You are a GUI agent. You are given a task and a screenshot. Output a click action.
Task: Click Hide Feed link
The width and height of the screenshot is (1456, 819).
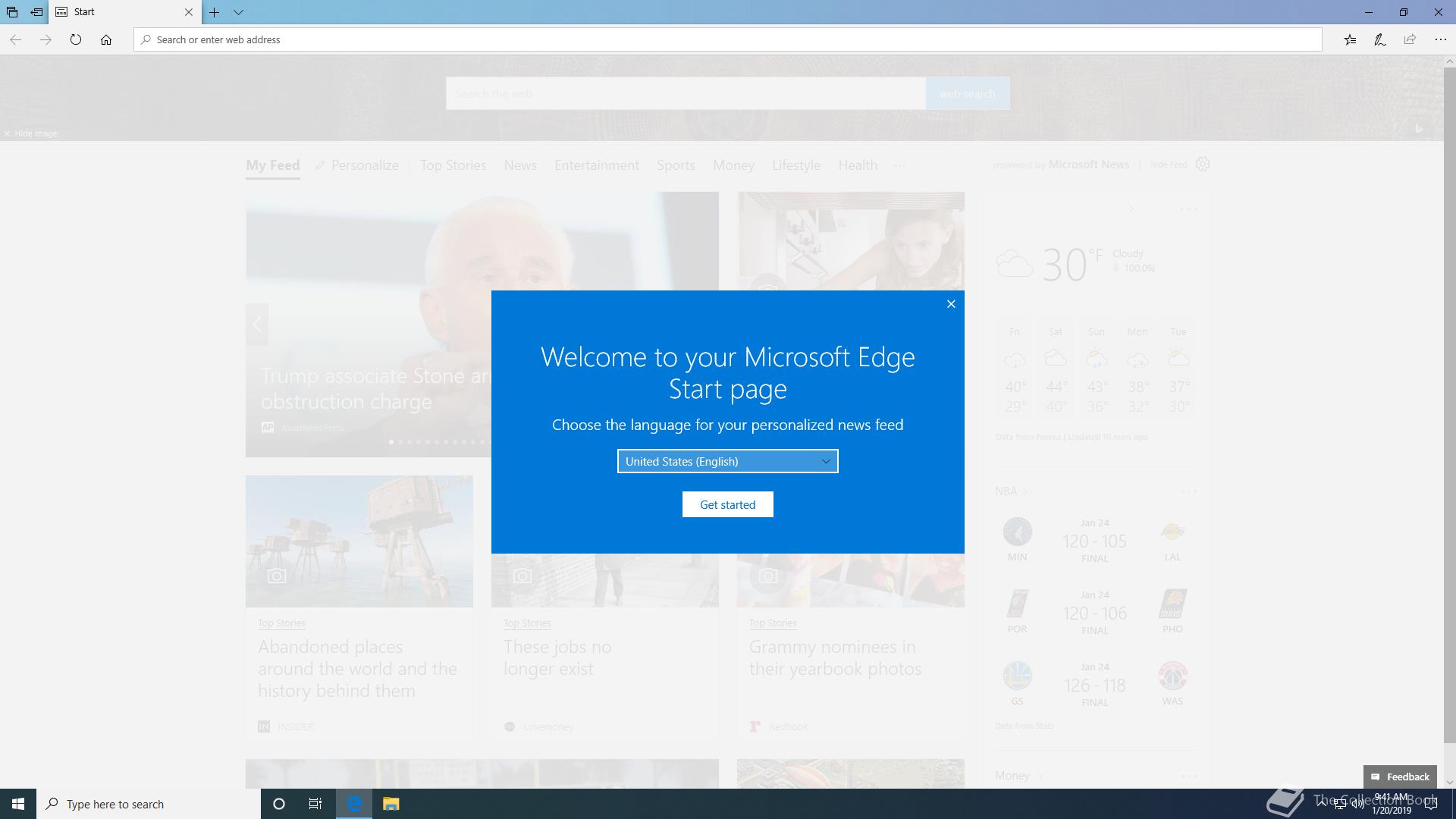coord(1169,165)
